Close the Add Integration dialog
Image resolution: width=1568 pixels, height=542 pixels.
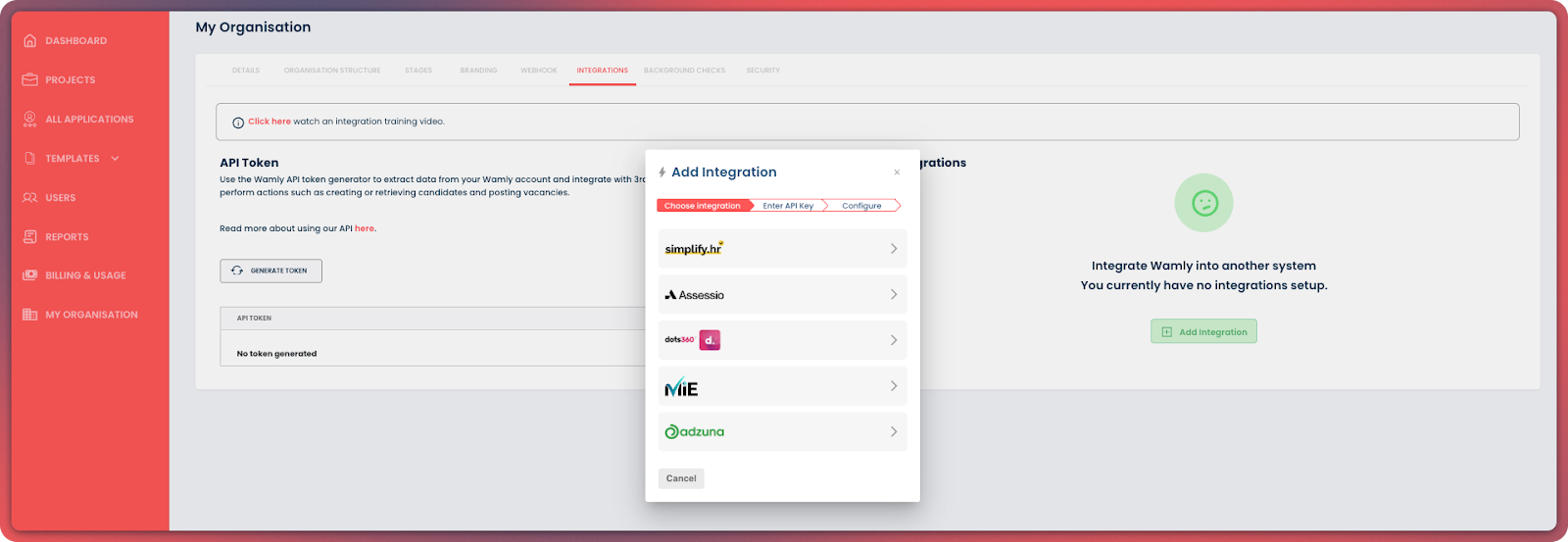tap(897, 172)
